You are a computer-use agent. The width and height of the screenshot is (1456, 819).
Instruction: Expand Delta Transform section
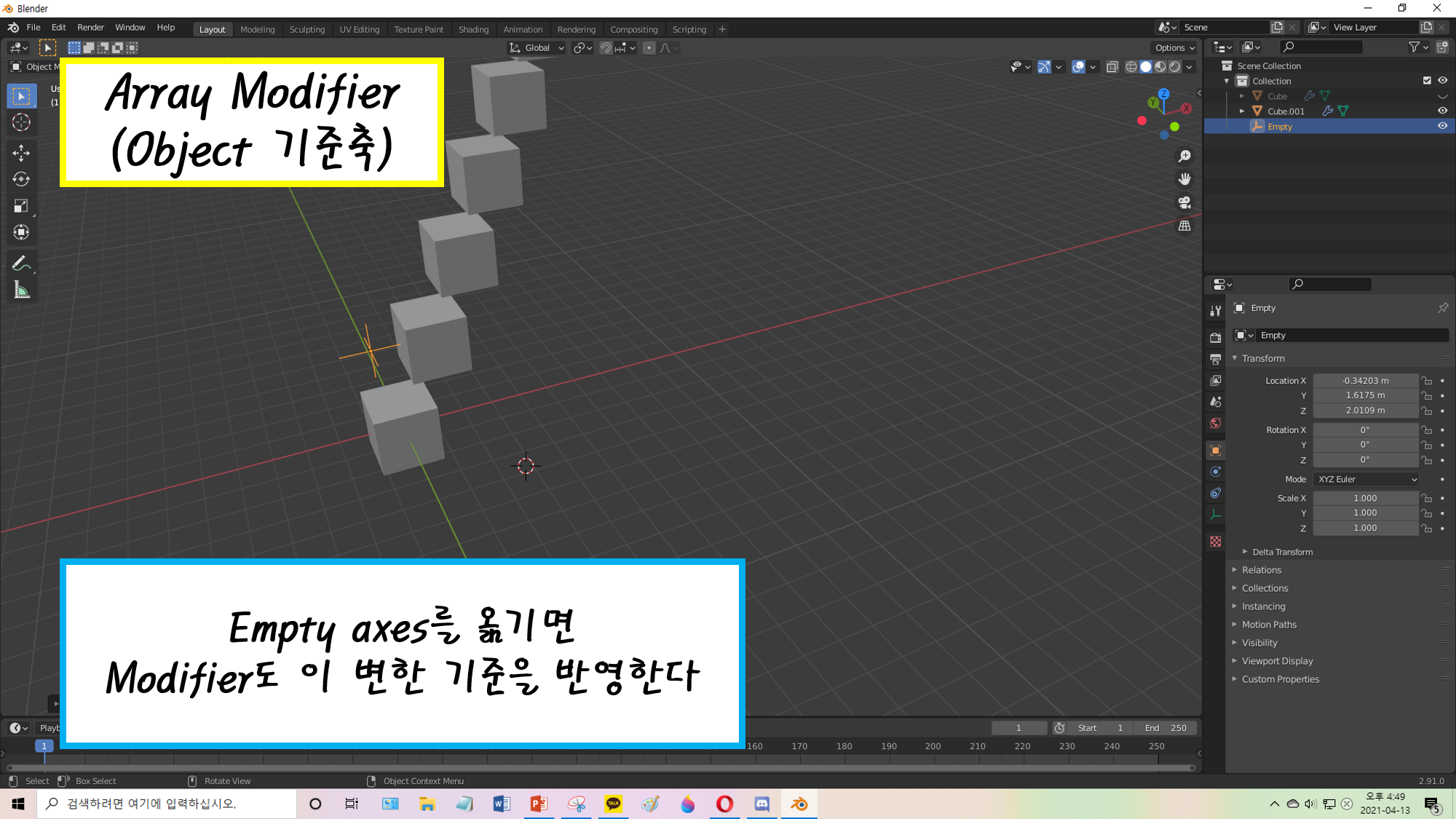coord(1282,552)
